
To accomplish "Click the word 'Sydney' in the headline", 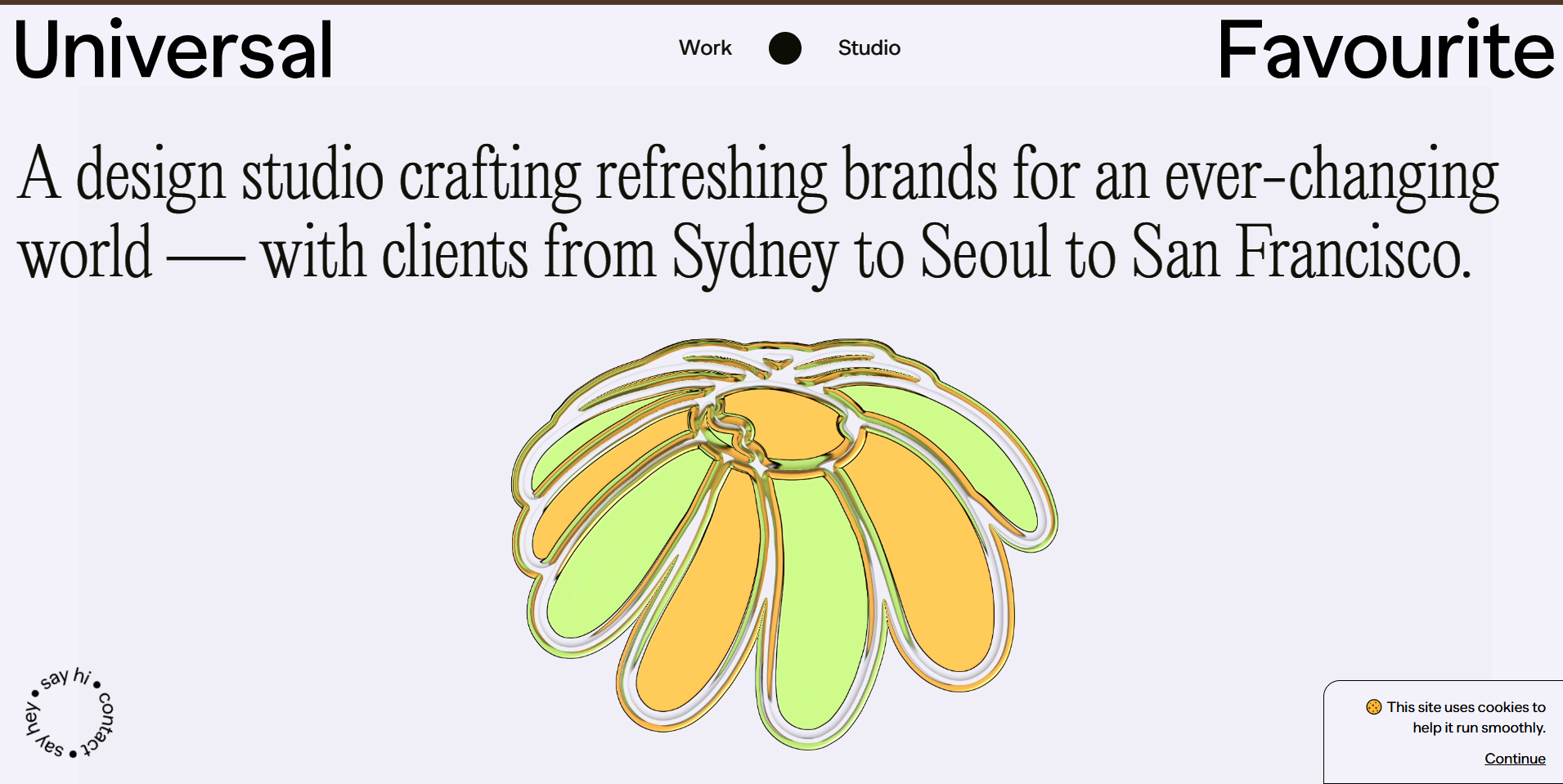I will click(754, 253).
